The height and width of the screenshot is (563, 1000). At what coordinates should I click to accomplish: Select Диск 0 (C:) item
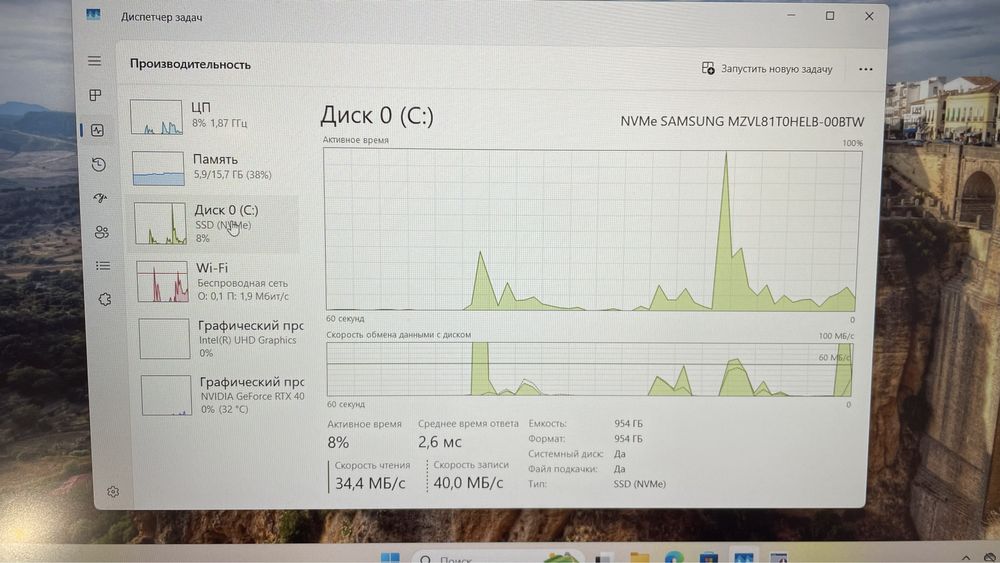coord(214,224)
